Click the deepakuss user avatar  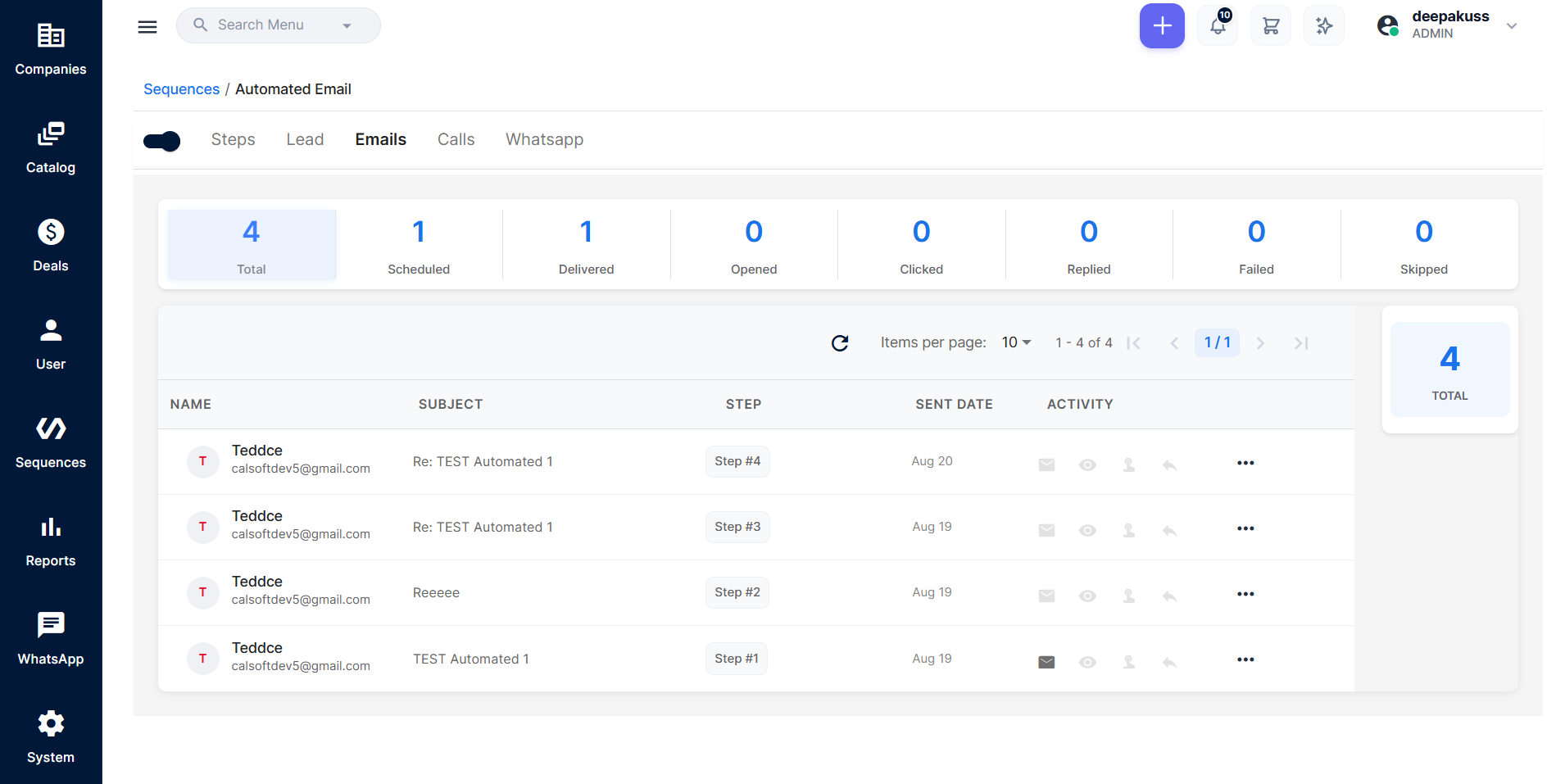(x=1388, y=26)
